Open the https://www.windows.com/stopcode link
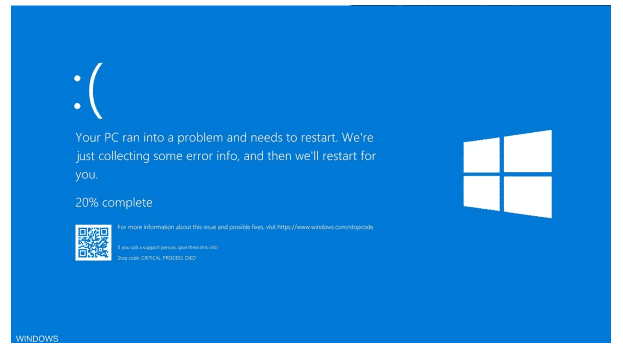Image resolution: width=623 pixels, height=364 pixels. (325, 227)
